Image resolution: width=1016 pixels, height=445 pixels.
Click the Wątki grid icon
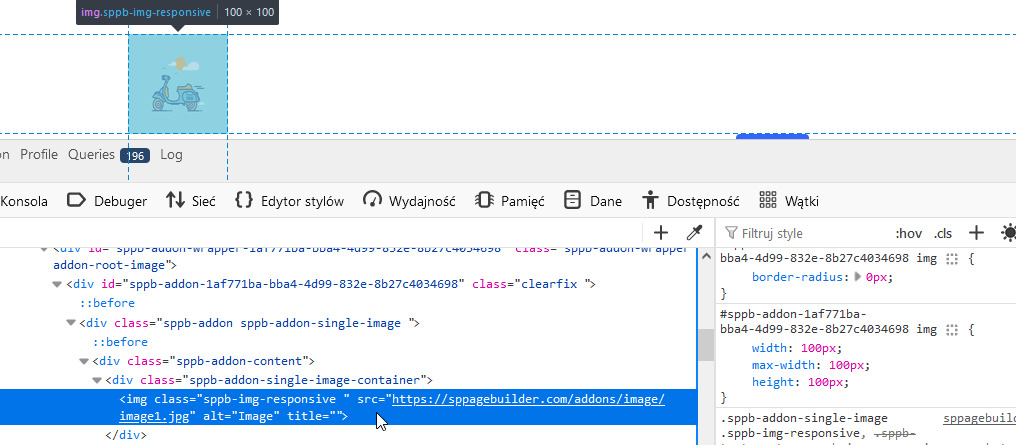click(x=768, y=200)
